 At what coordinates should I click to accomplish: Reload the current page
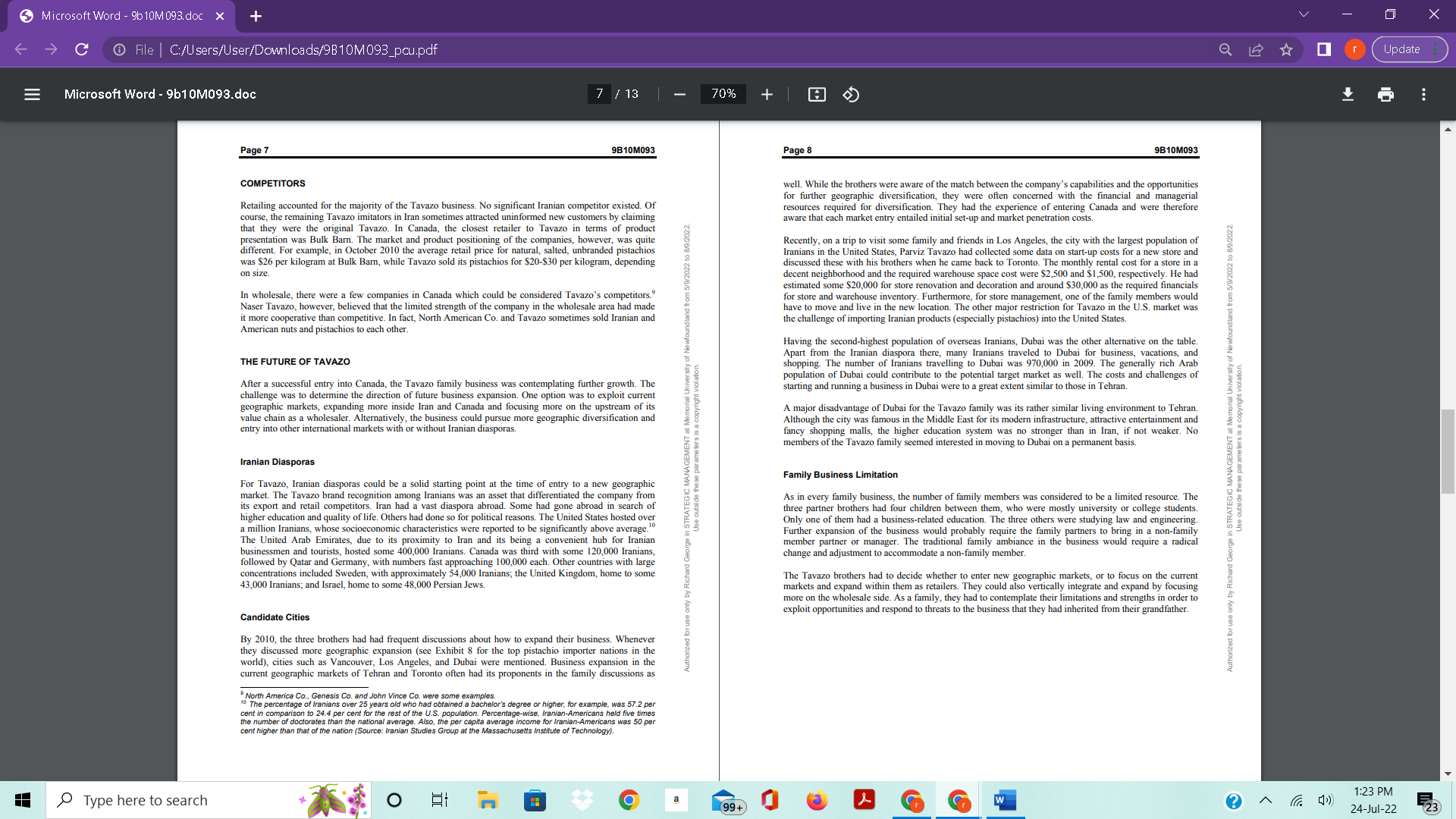tap(81, 49)
